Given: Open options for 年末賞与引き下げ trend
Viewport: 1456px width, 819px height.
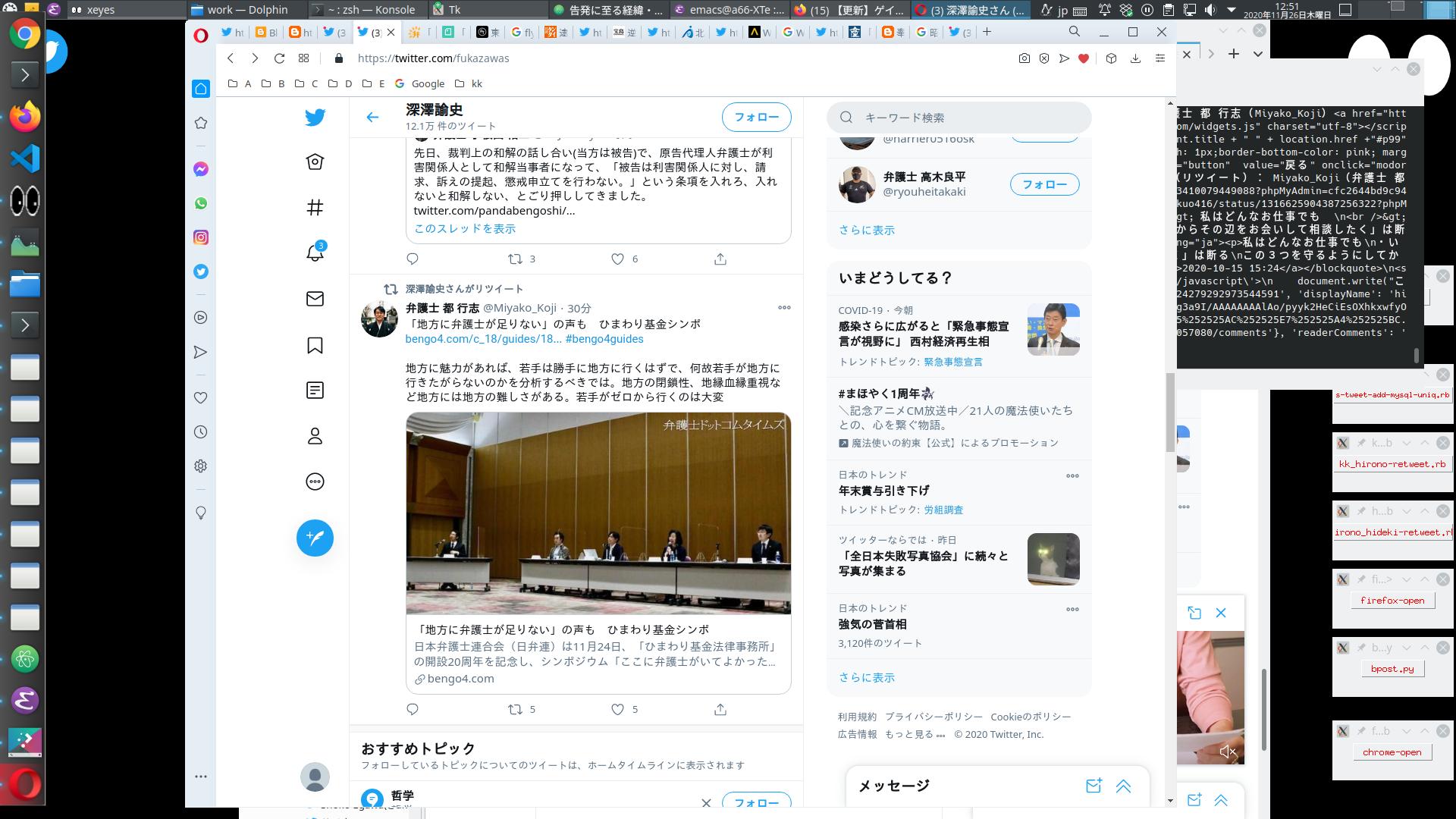Looking at the screenshot, I should pos(1072,476).
